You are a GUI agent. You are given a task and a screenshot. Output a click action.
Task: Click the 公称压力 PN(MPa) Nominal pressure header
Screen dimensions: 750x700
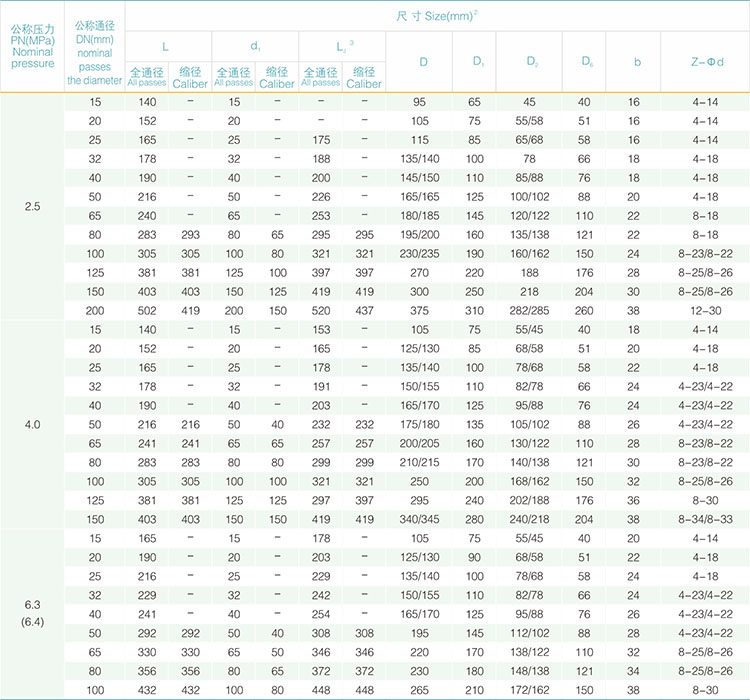33,46
